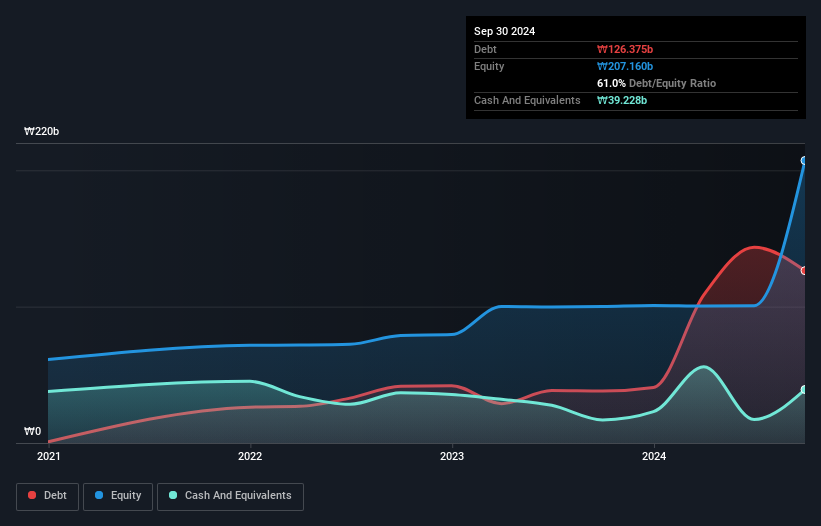Click the blue Equity legend dot

[x=99, y=495]
